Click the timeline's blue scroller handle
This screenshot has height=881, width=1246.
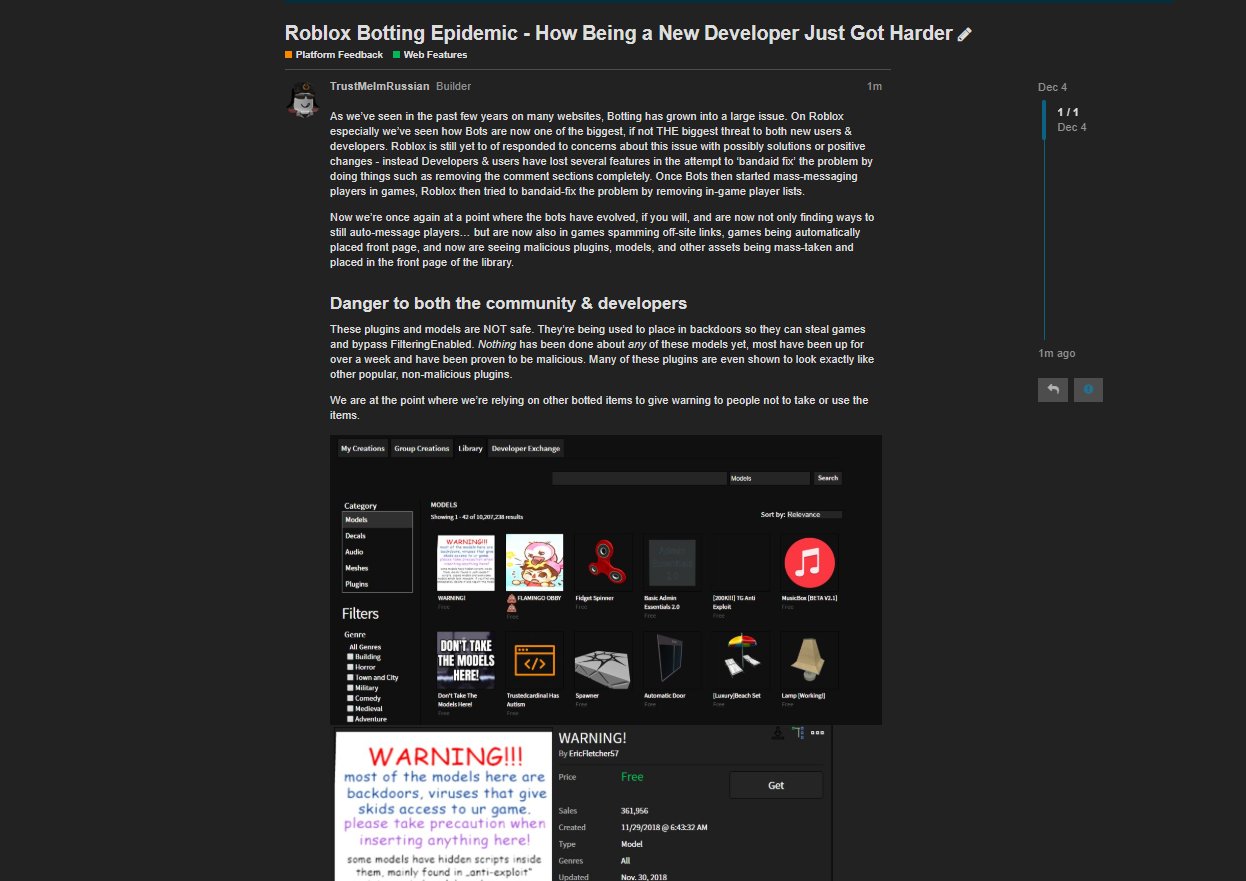coord(1044,119)
